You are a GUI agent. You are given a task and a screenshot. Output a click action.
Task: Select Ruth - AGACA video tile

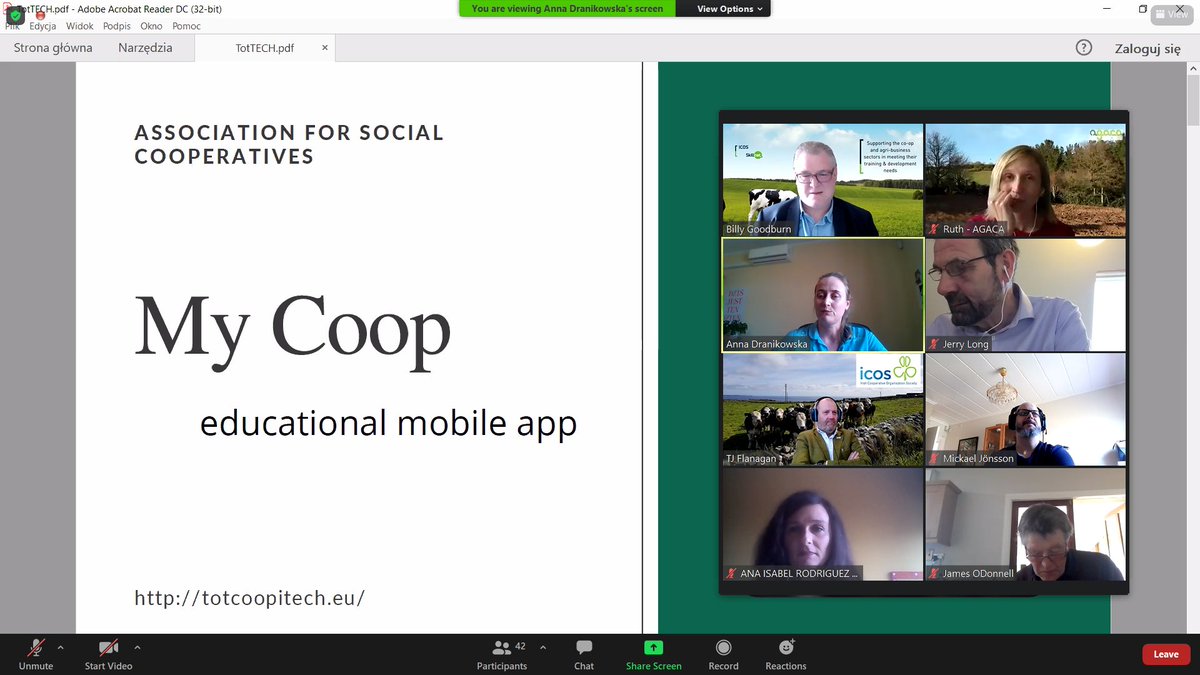click(x=1025, y=180)
